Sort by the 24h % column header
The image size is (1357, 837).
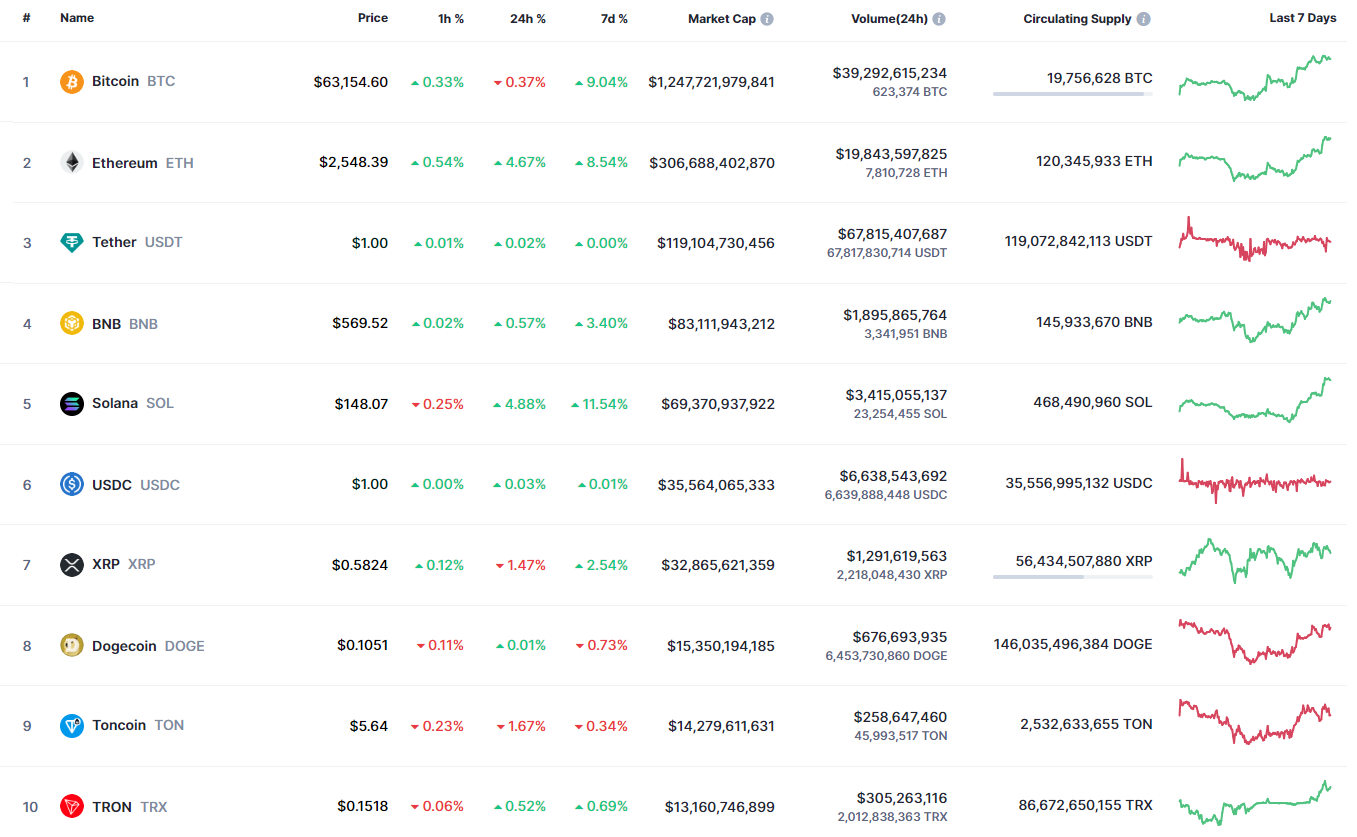[527, 19]
